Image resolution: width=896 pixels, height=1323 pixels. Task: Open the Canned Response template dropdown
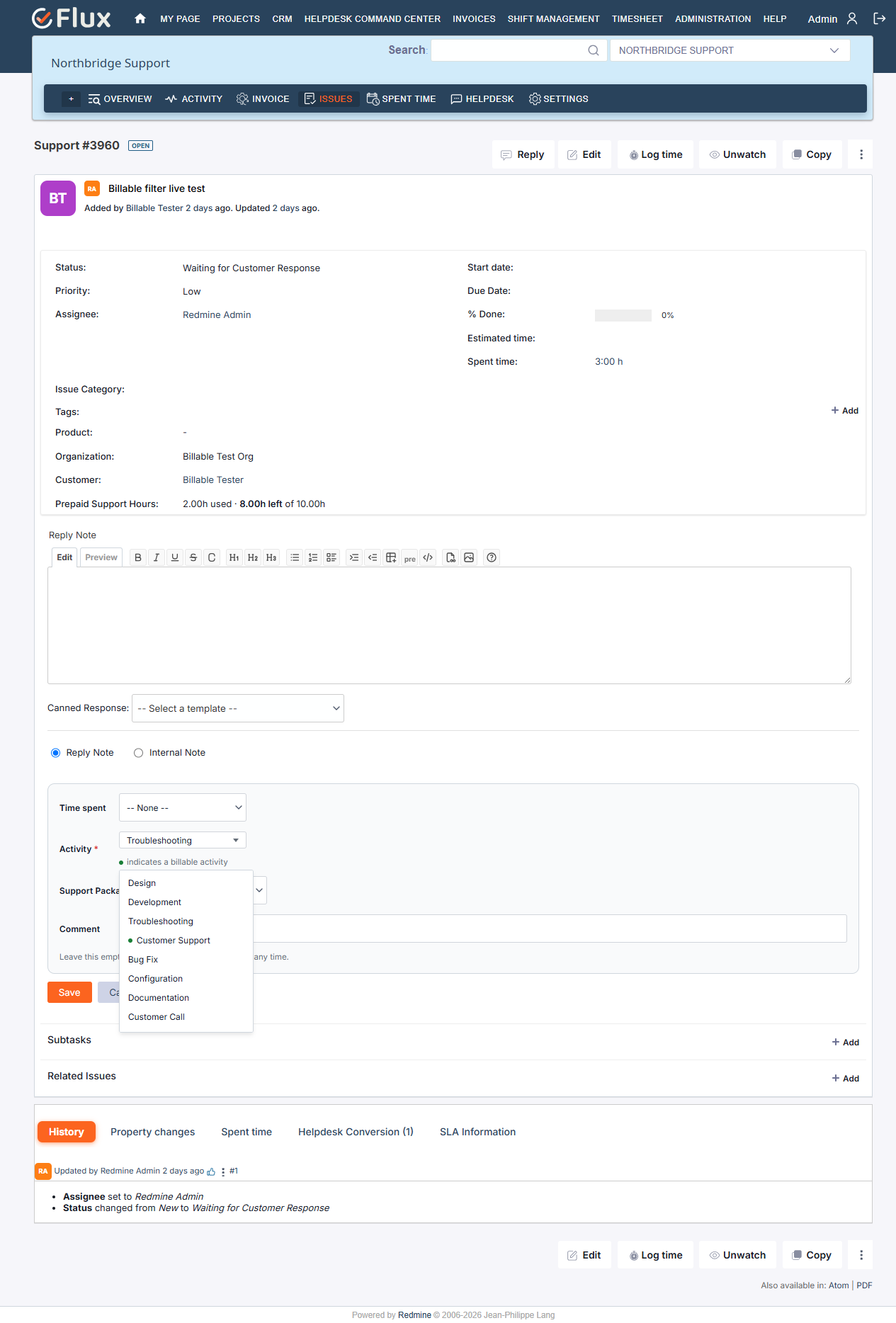pyautogui.click(x=238, y=708)
